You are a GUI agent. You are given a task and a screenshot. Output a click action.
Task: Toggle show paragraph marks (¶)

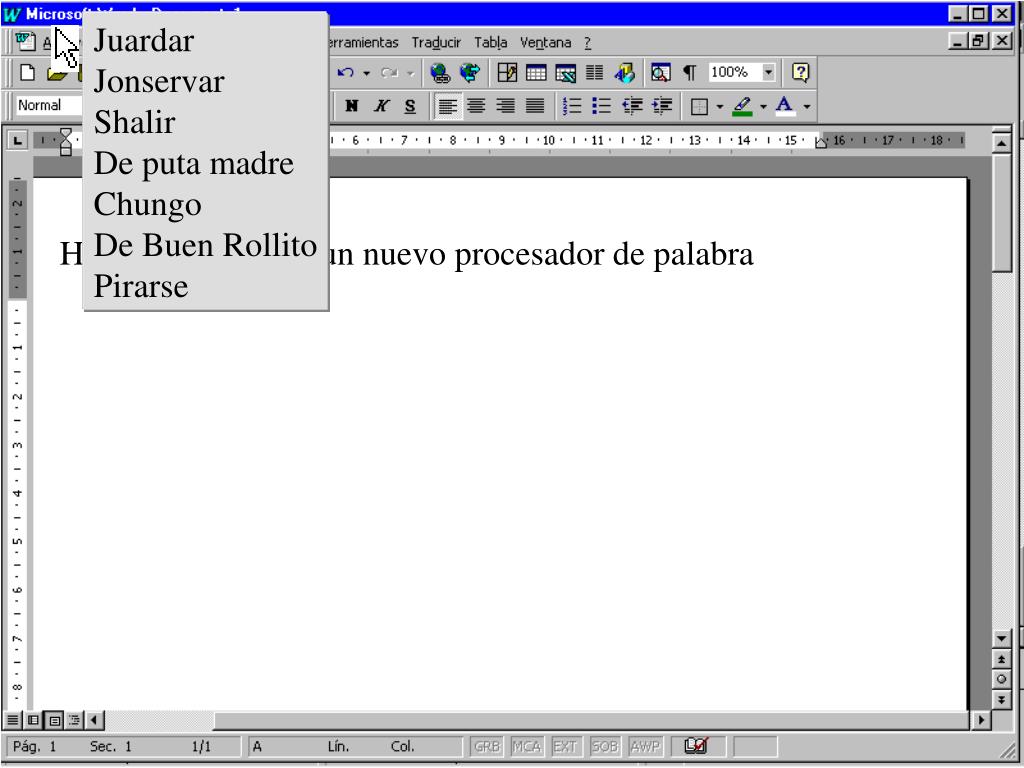click(690, 72)
